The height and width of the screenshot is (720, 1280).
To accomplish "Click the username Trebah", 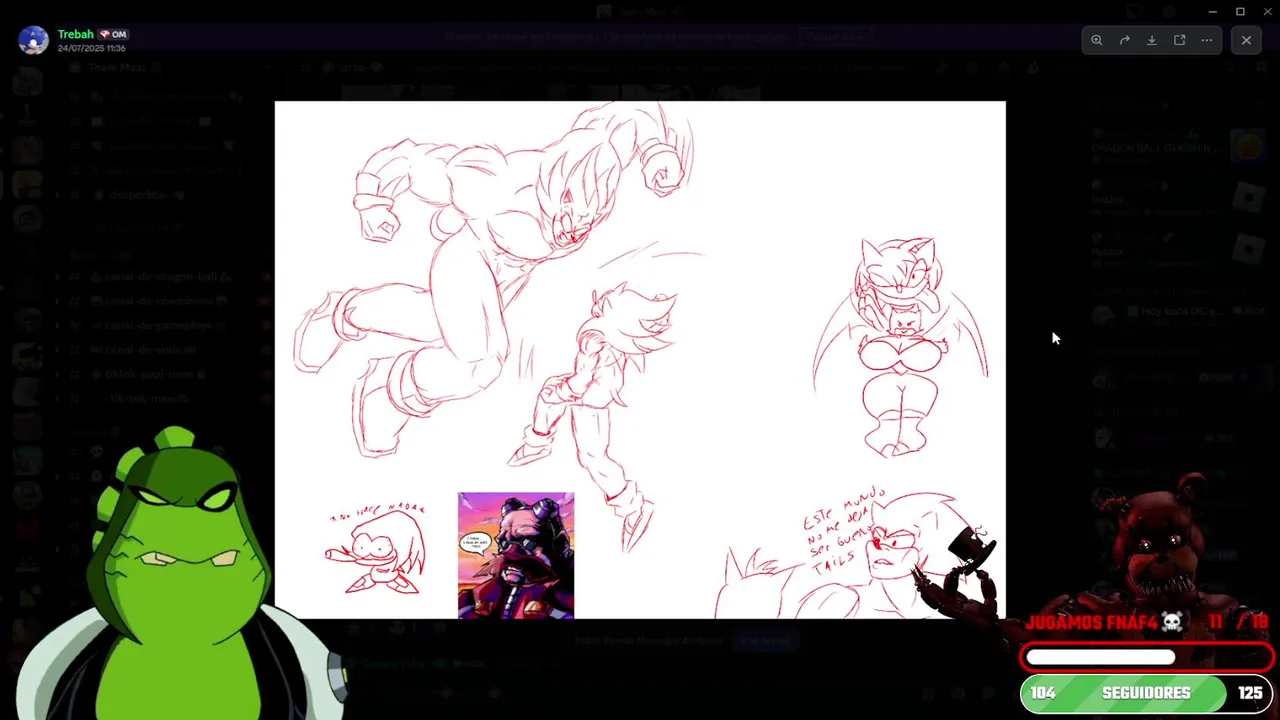I will [75, 34].
